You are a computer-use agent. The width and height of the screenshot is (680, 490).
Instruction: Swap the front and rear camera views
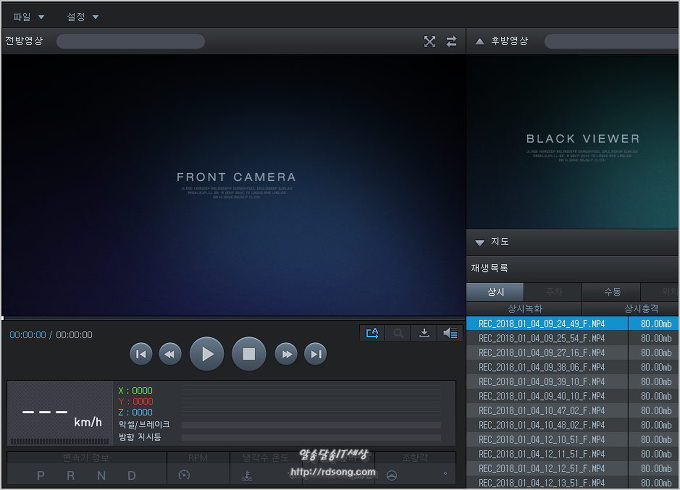pos(451,41)
